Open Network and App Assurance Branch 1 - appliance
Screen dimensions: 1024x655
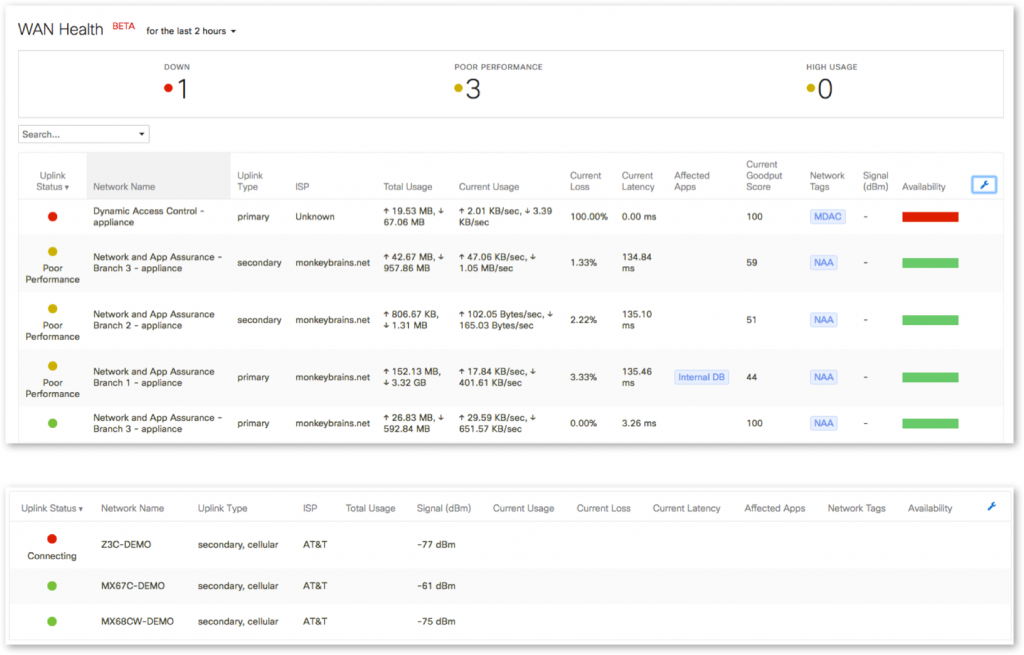click(153, 377)
